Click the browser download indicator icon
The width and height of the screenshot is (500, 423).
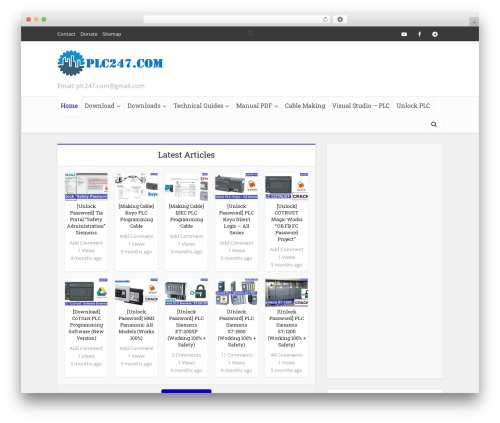tap(340, 19)
